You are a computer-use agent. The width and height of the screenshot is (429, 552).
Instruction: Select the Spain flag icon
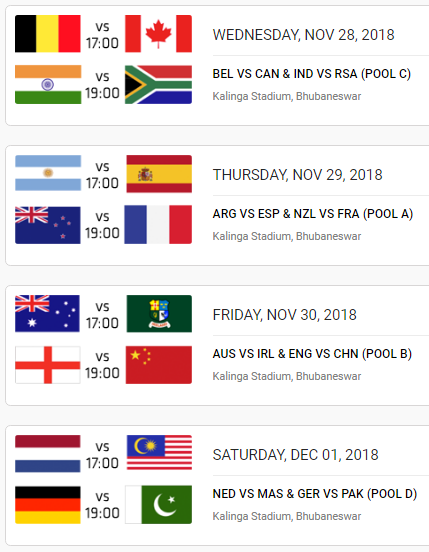tap(159, 174)
